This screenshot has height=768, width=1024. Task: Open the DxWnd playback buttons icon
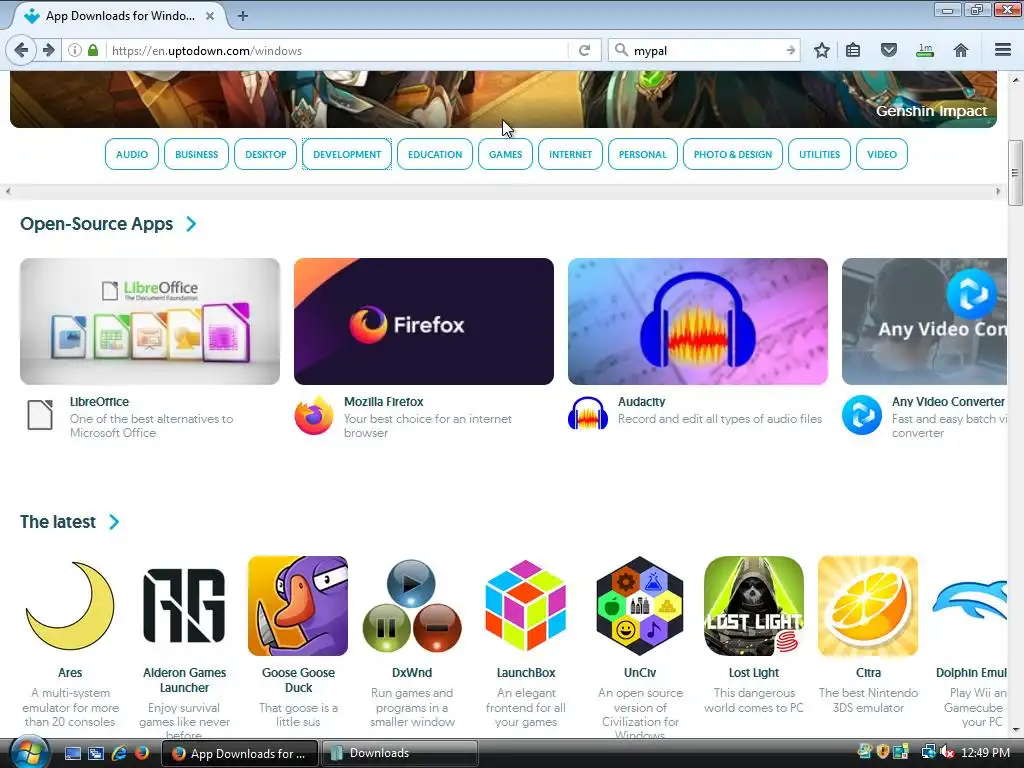412,605
